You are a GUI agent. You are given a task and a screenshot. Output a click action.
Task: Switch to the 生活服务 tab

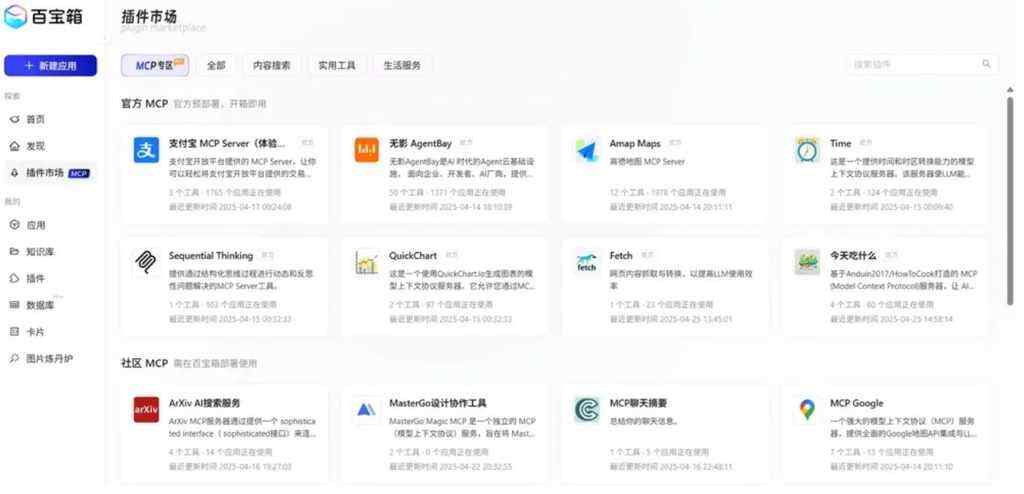(402, 65)
